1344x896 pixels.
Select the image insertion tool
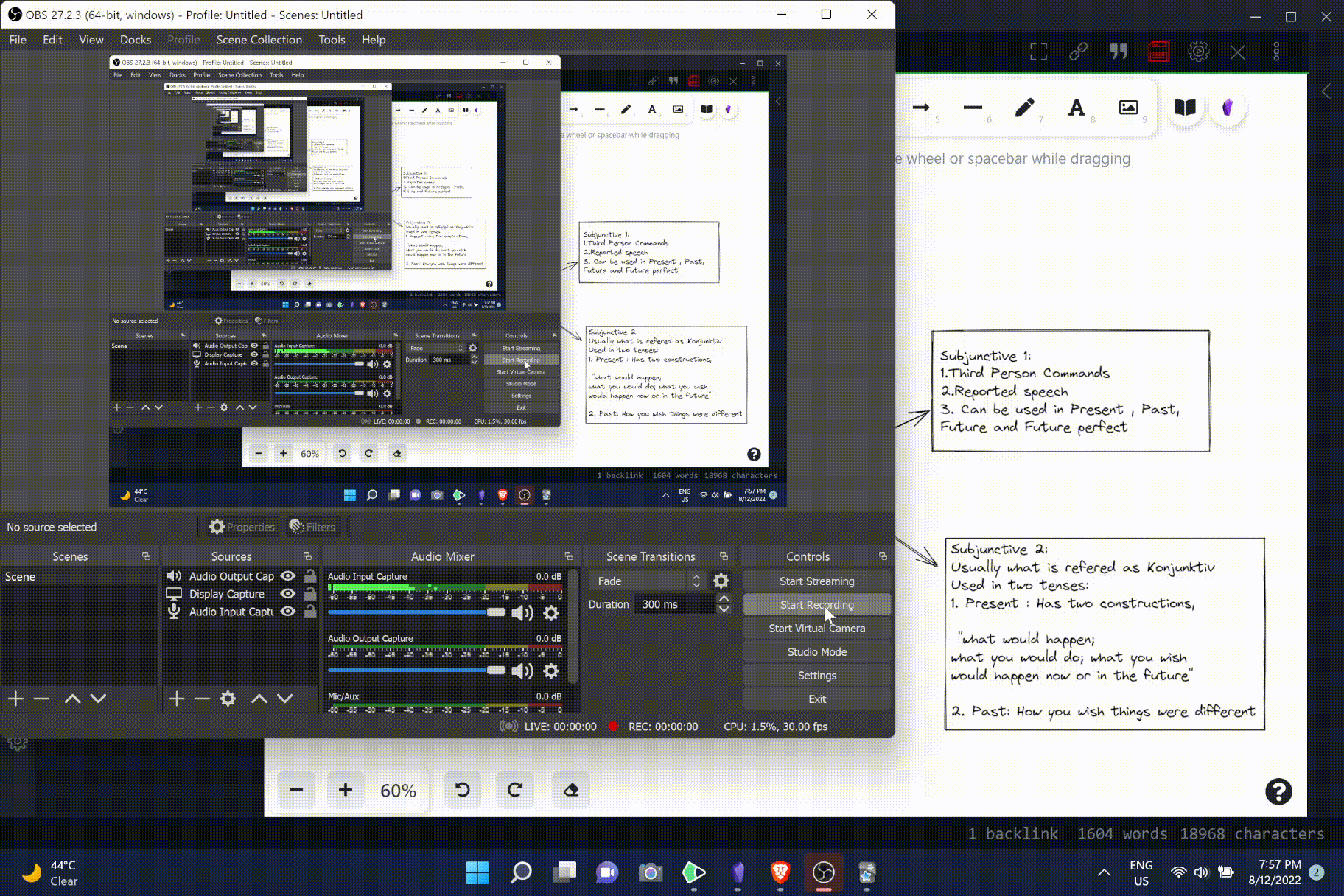[1127, 107]
